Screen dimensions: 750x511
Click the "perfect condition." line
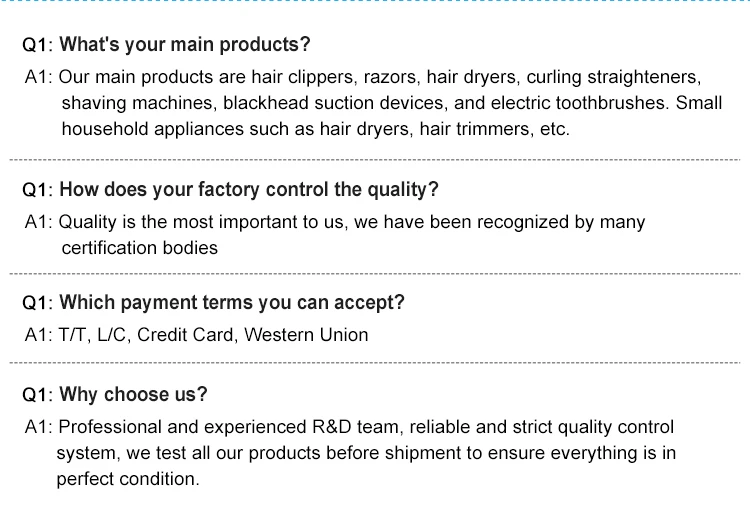pos(128,479)
